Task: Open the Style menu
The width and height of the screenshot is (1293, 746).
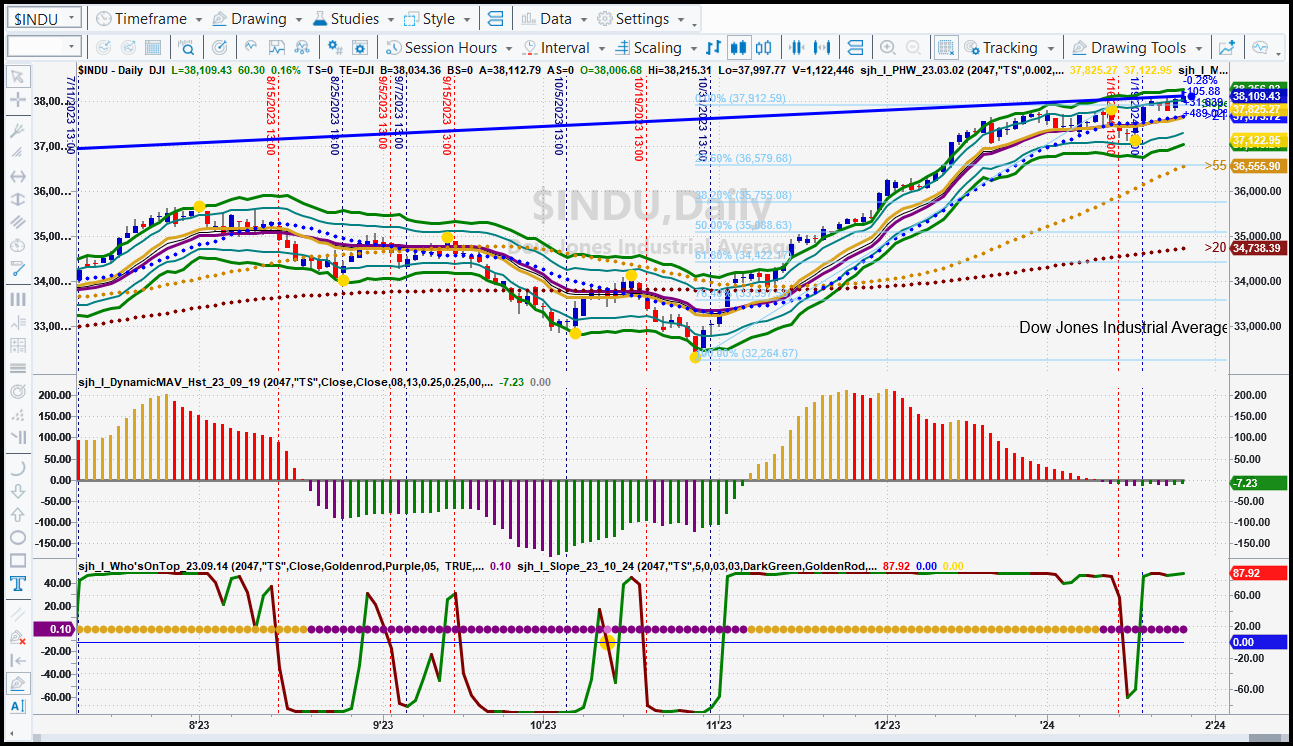Action: point(436,19)
